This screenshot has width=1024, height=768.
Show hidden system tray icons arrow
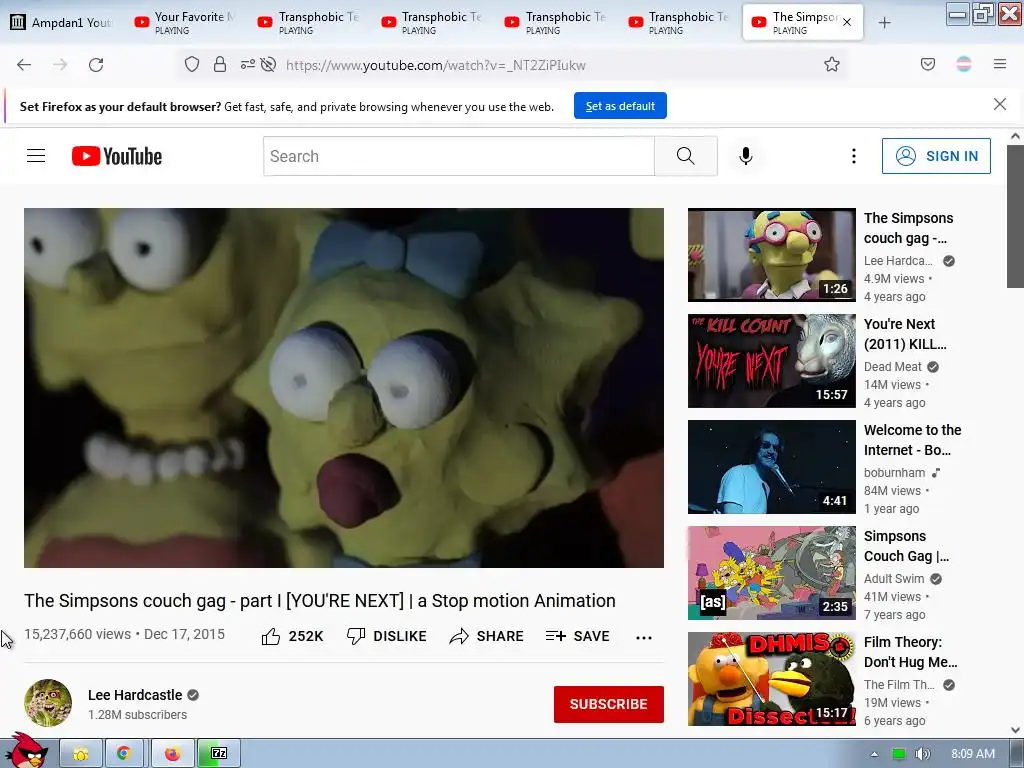click(874, 754)
